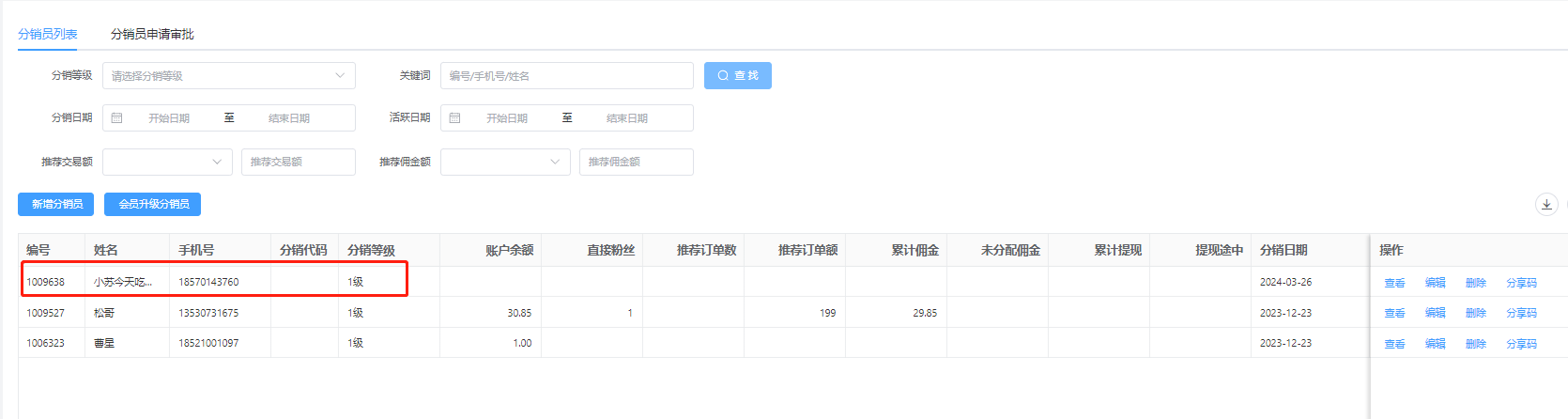Click the 账户余额 column header

[509, 250]
